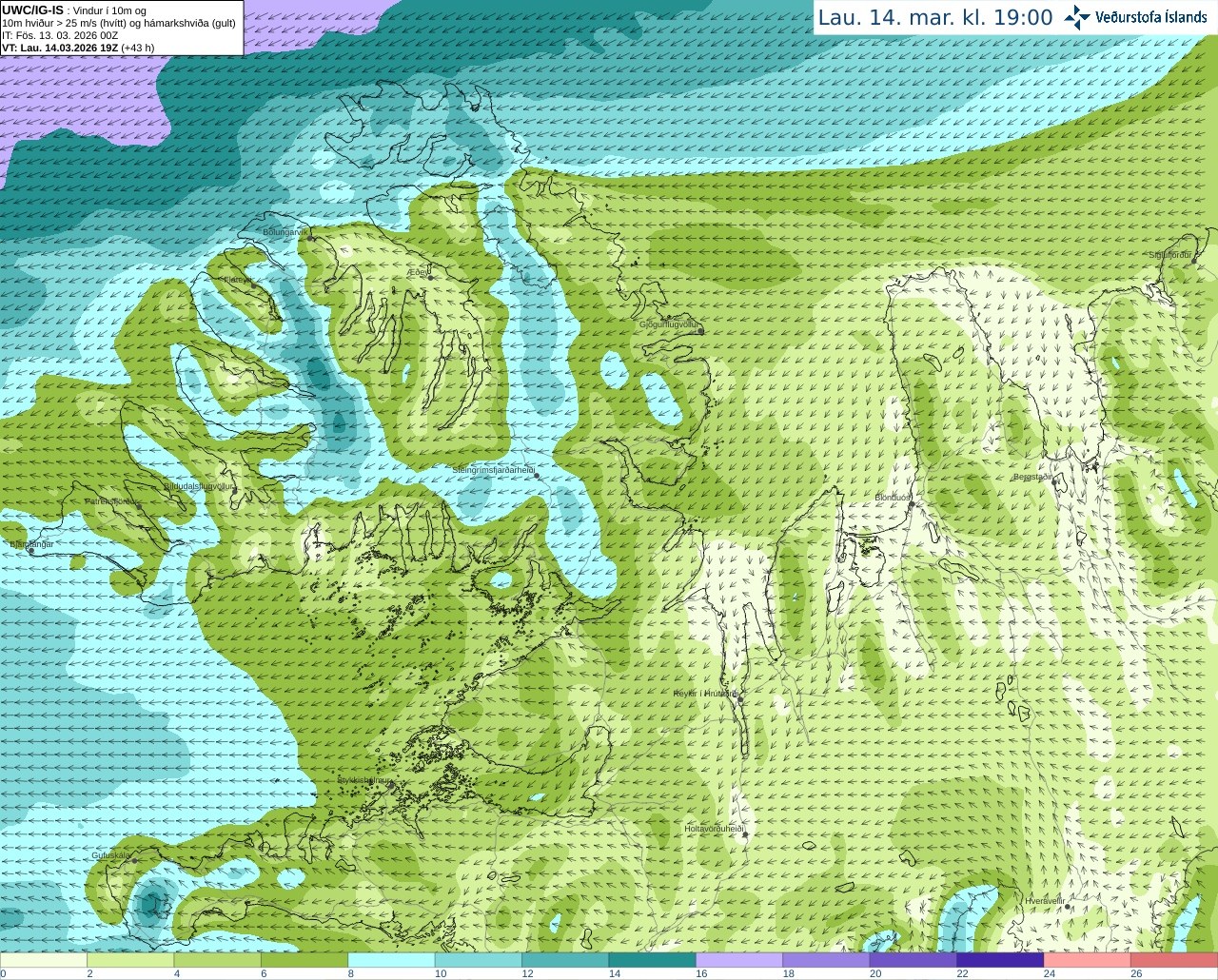Click the above 26 m/s red legend swatch
Viewport: 1218px width, 980px height.
pyautogui.click(x=1174, y=960)
